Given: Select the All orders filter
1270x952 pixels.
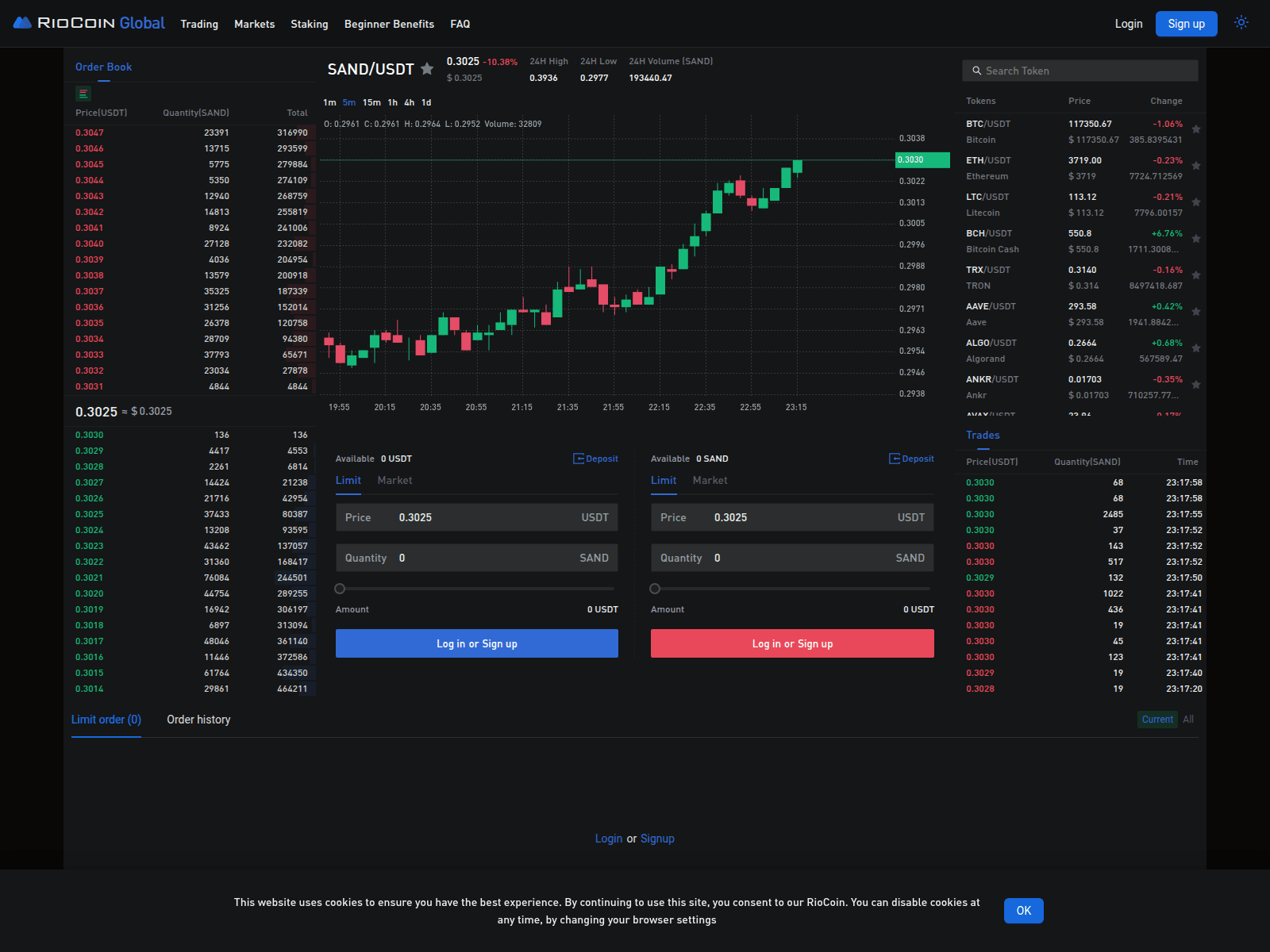Looking at the screenshot, I should tap(1188, 720).
